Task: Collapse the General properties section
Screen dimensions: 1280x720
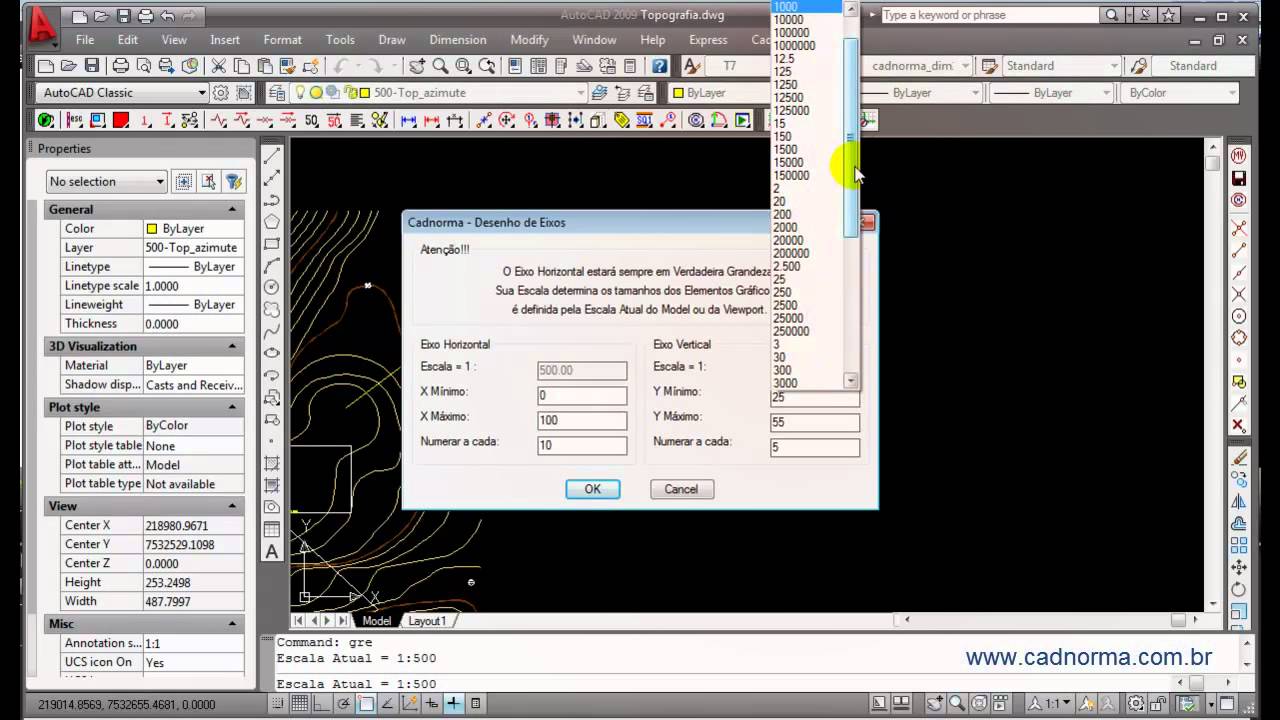Action: (232, 209)
